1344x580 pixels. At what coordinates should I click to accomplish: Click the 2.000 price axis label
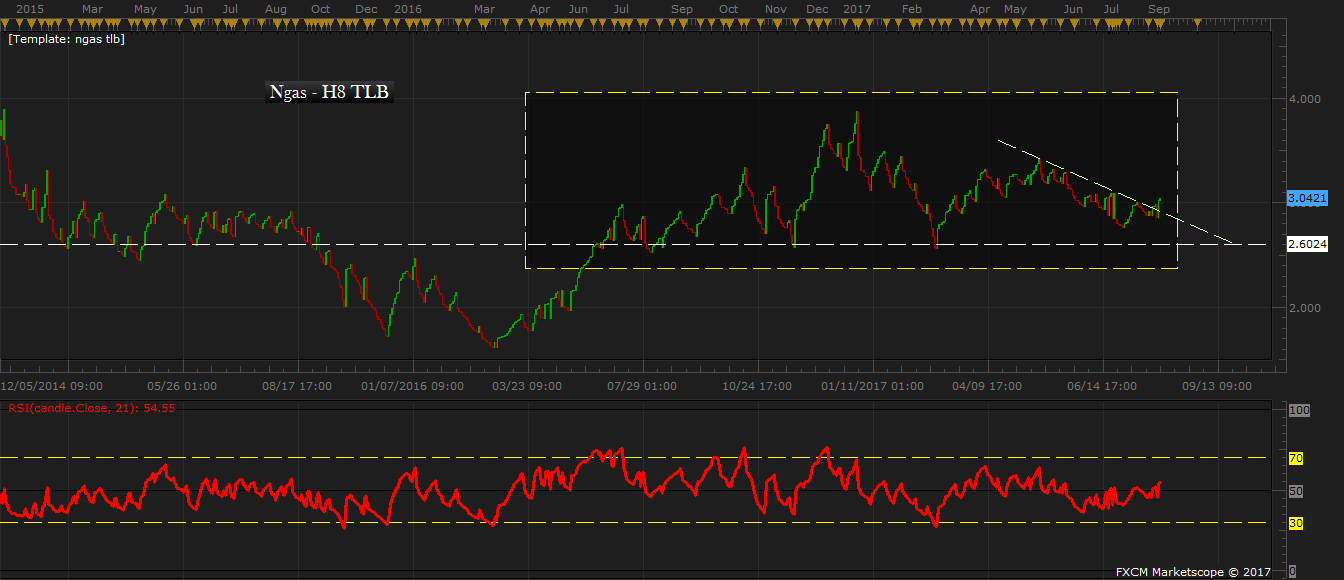coord(1301,308)
